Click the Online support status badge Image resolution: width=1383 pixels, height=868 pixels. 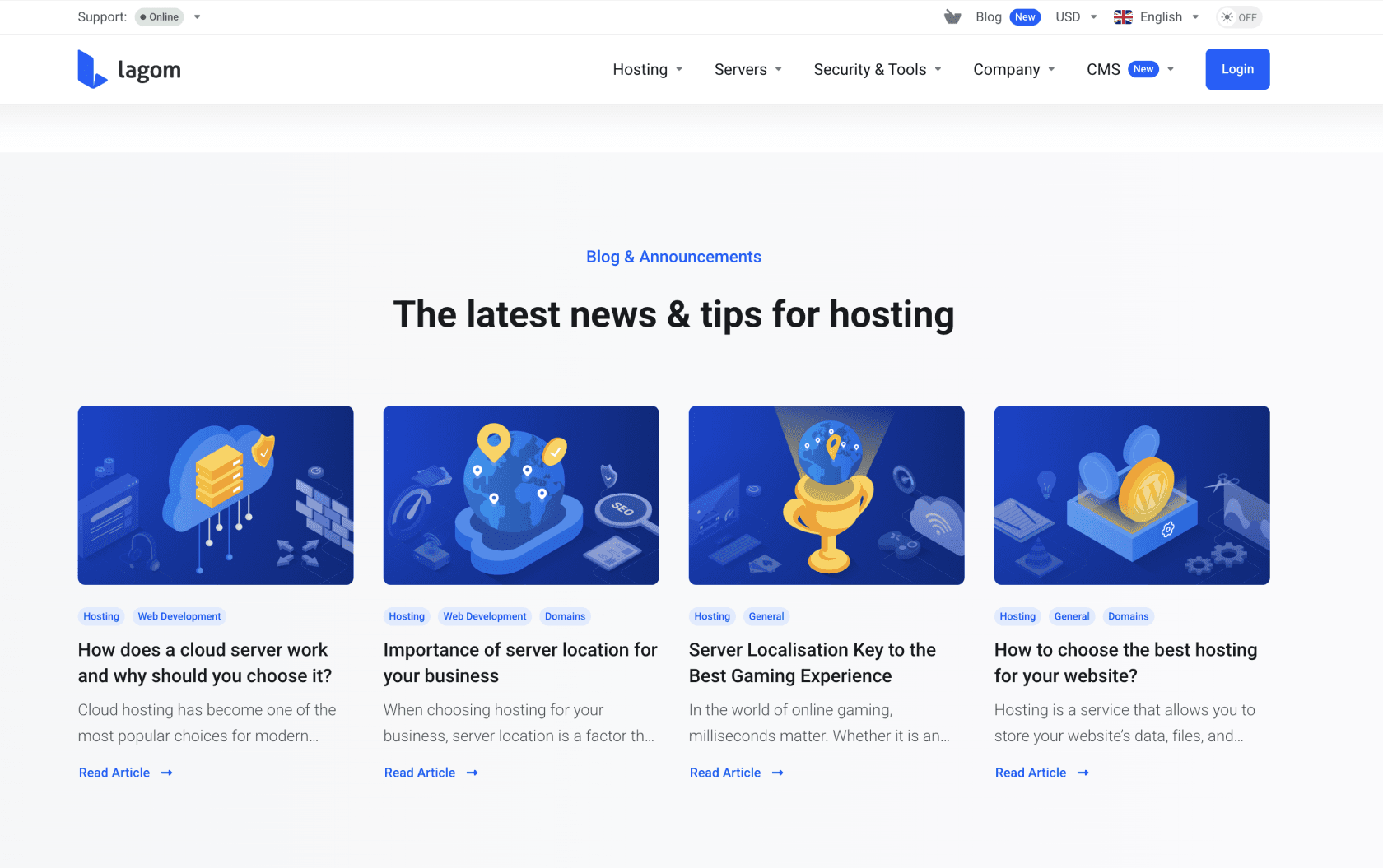click(x=159, y=16)
